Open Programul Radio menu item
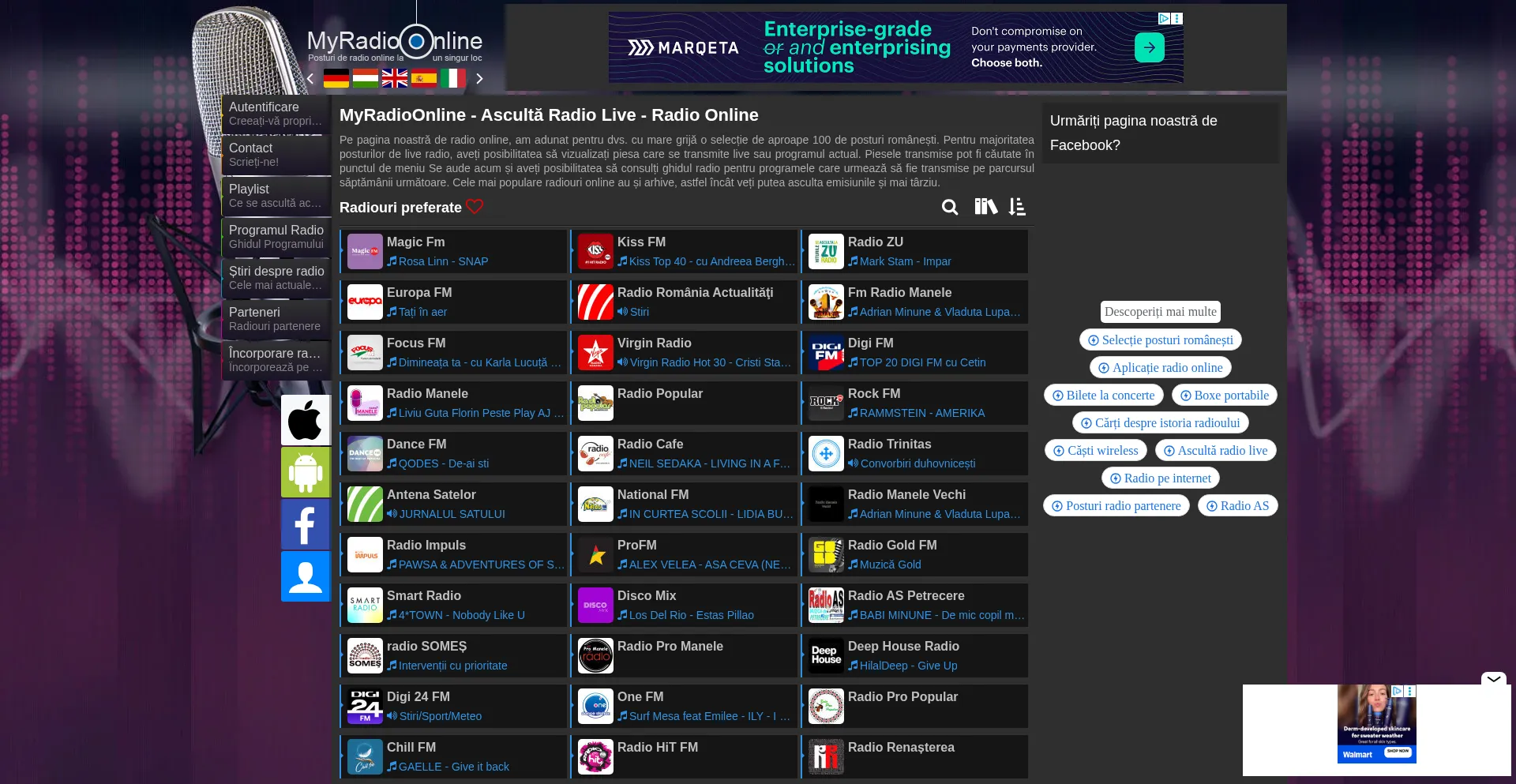This screenshot has width=1516, height=784. [276, 237]
